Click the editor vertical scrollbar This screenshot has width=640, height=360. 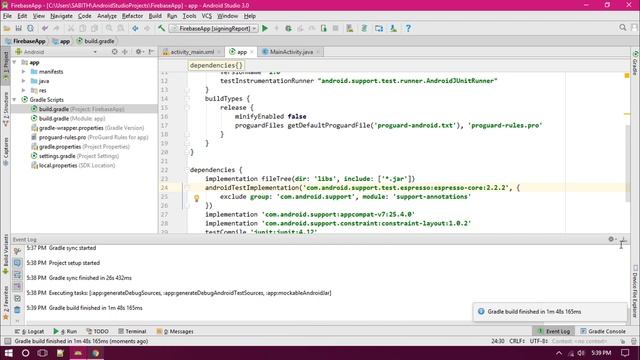[627, 163]
